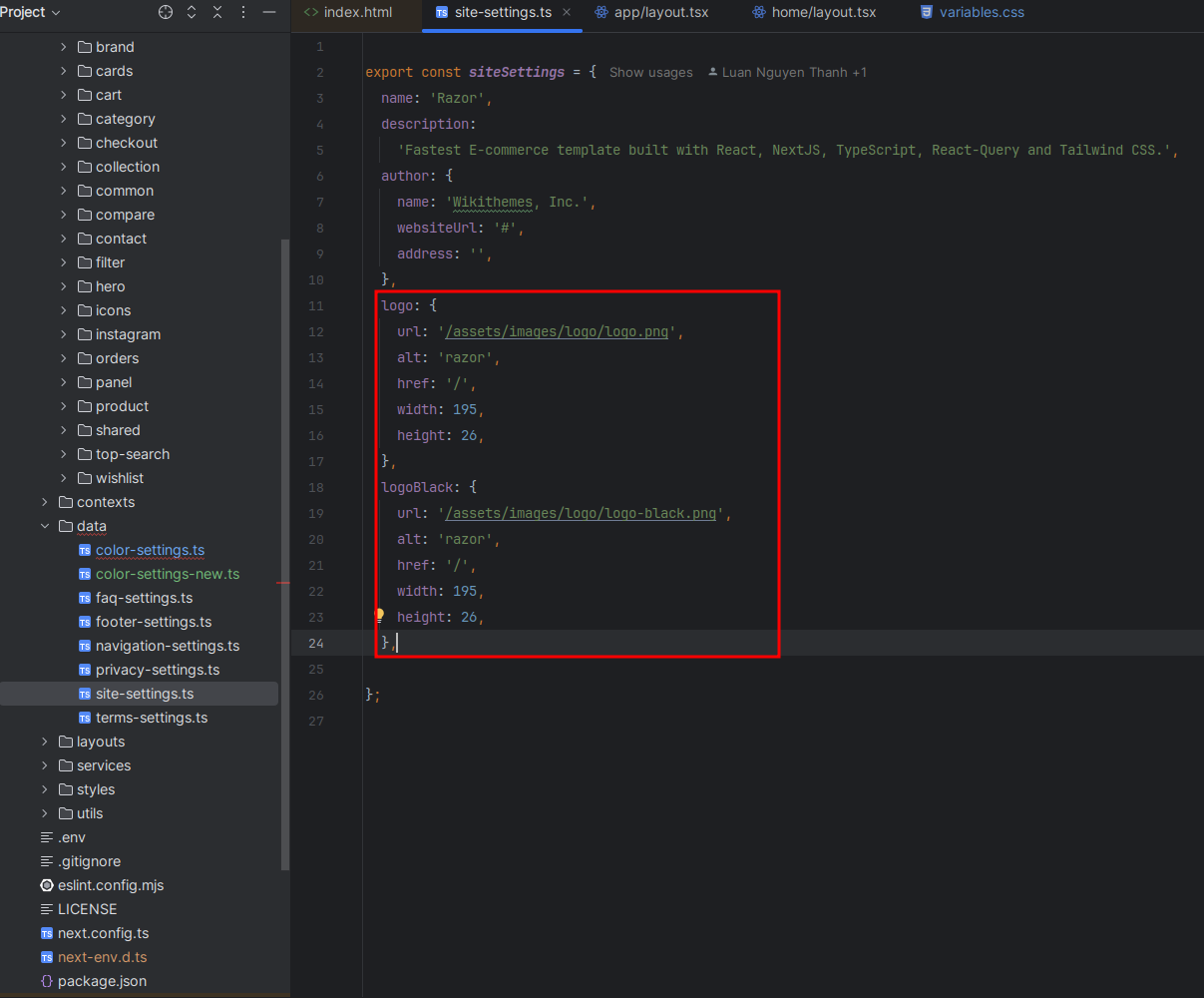Open the Project panel options kebab menu
This screenshot has width=1204, height=998.
point(243,12)
